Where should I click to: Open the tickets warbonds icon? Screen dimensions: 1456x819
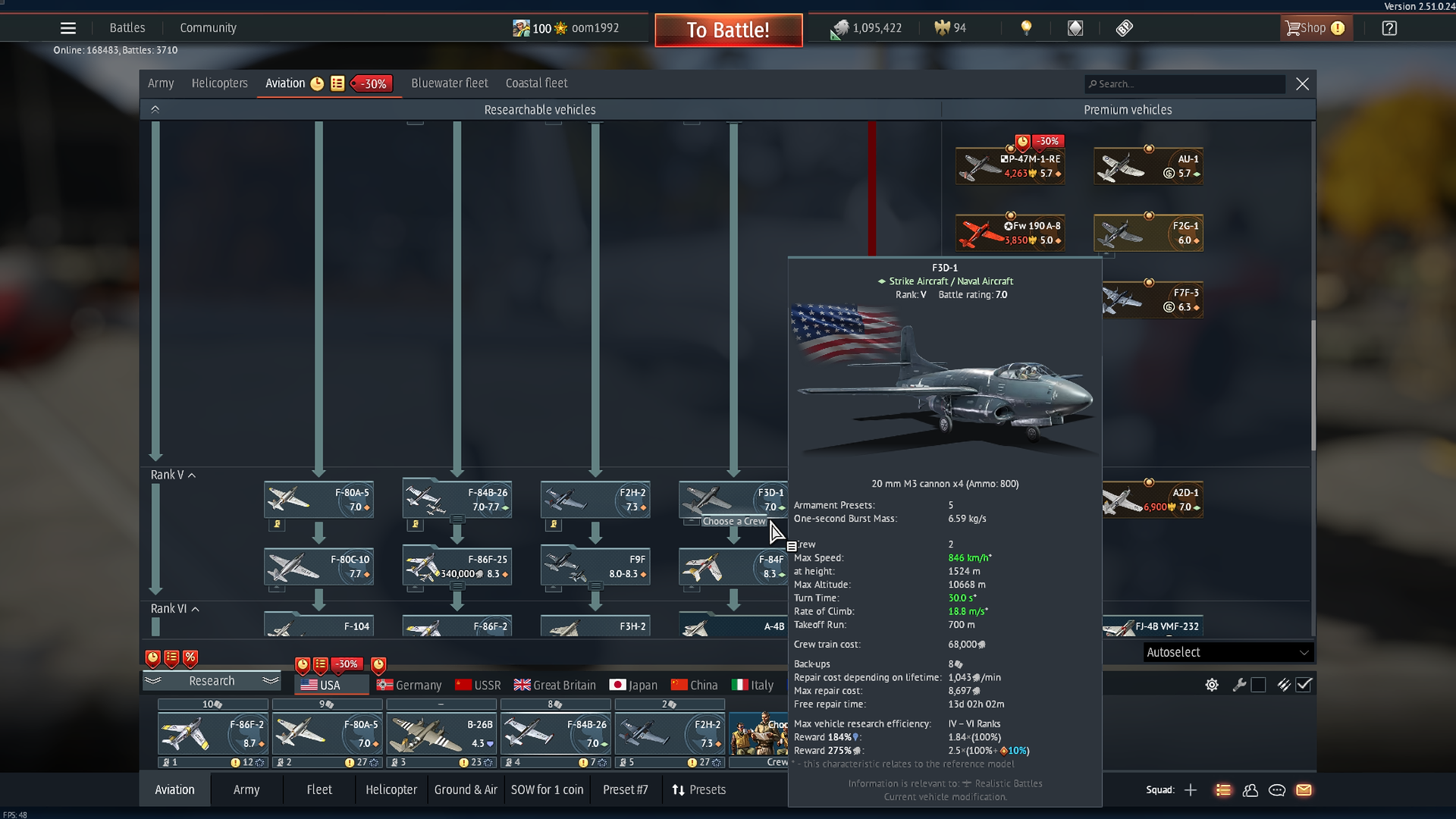click(x=1124, y=28)
